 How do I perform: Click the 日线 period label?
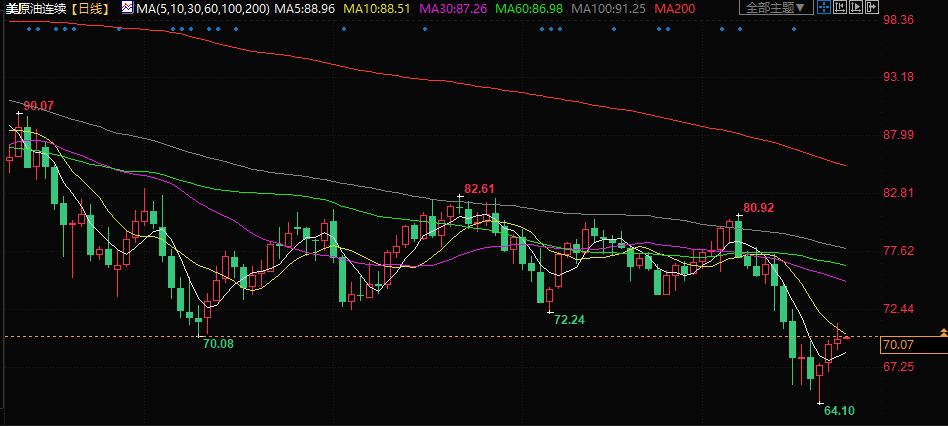[x=91, y=8]
